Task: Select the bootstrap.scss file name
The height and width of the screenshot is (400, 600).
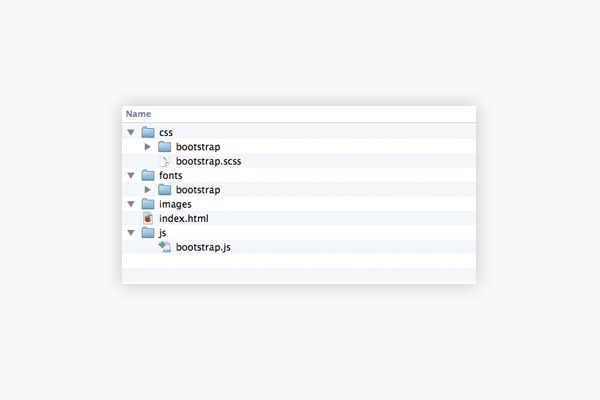Action: (x=208, y=161)
